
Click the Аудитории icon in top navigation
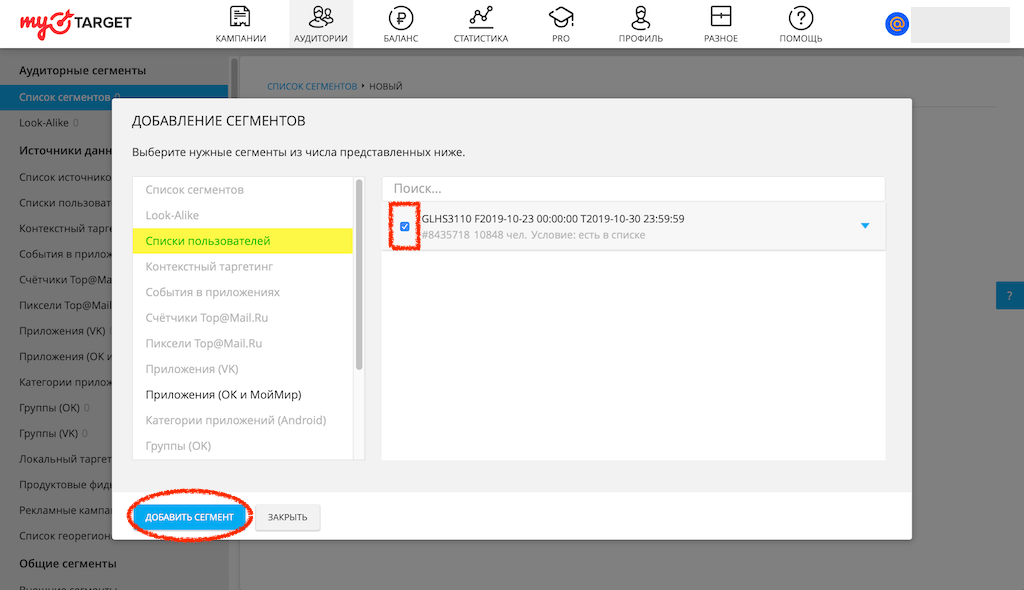click(321, 17)
